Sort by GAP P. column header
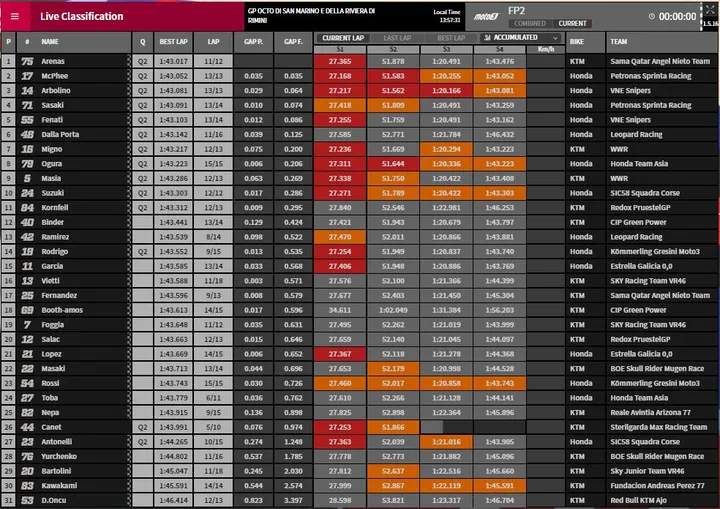 pyautogui.click(x=253, y=42)
